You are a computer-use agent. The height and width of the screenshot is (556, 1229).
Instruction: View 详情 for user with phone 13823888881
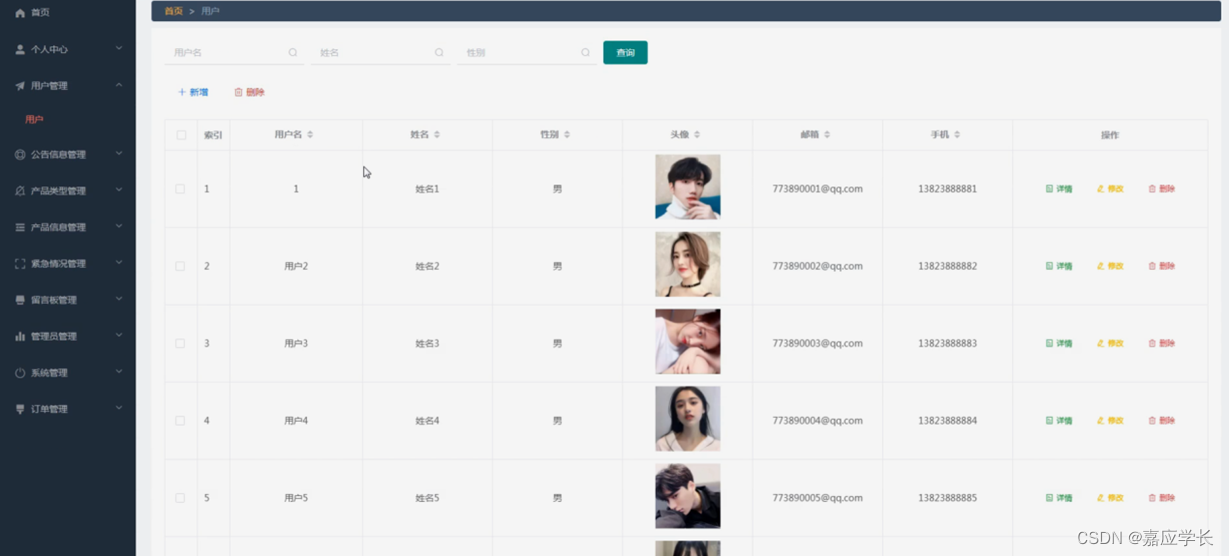[1059, 189]
